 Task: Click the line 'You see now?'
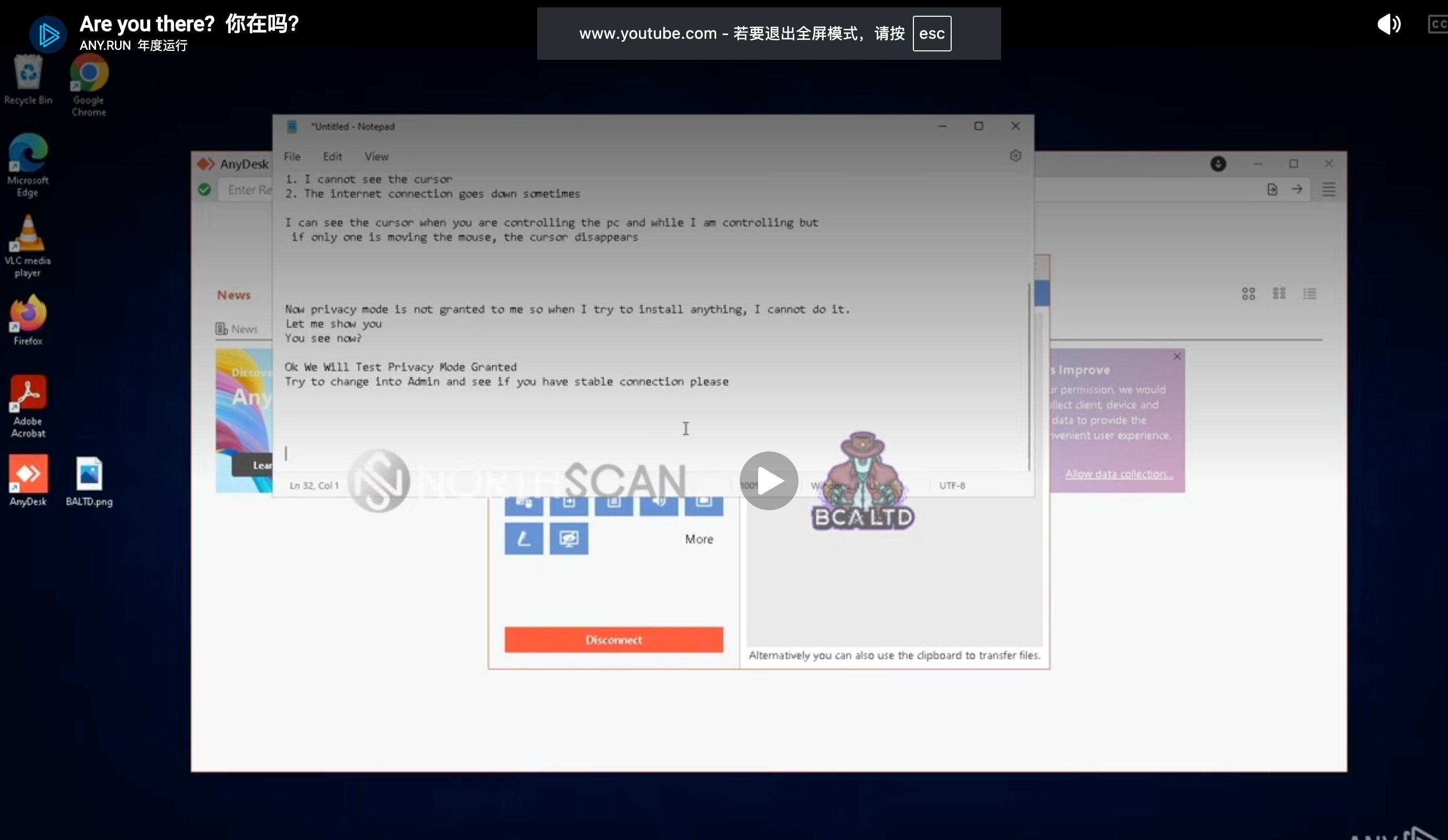click(324, 338)
